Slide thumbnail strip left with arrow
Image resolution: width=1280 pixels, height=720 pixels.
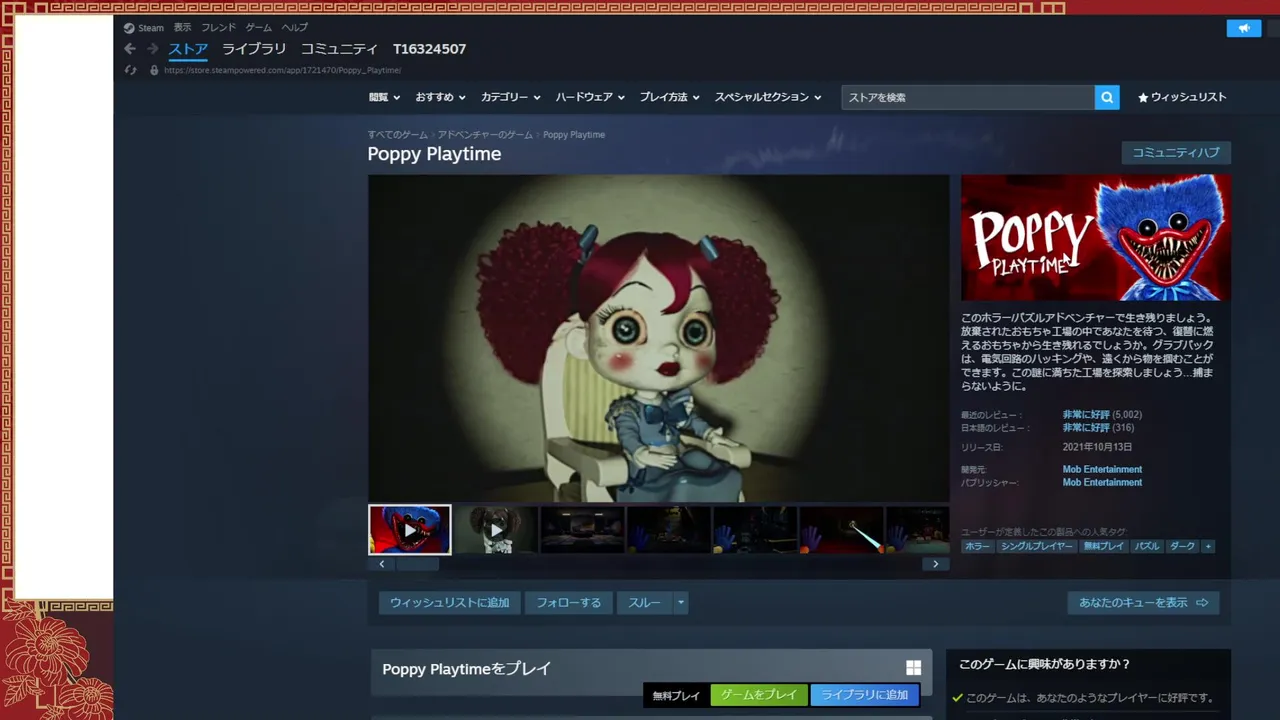tap(382, 564)
